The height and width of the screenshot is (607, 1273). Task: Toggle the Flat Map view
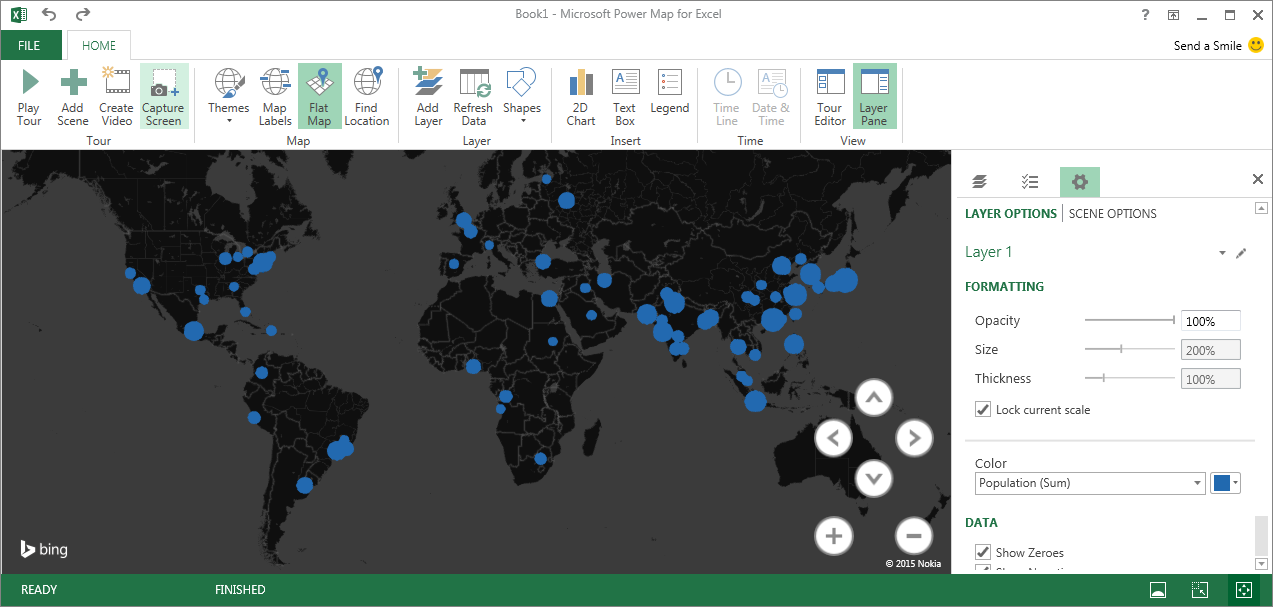(x=319, y=97)
